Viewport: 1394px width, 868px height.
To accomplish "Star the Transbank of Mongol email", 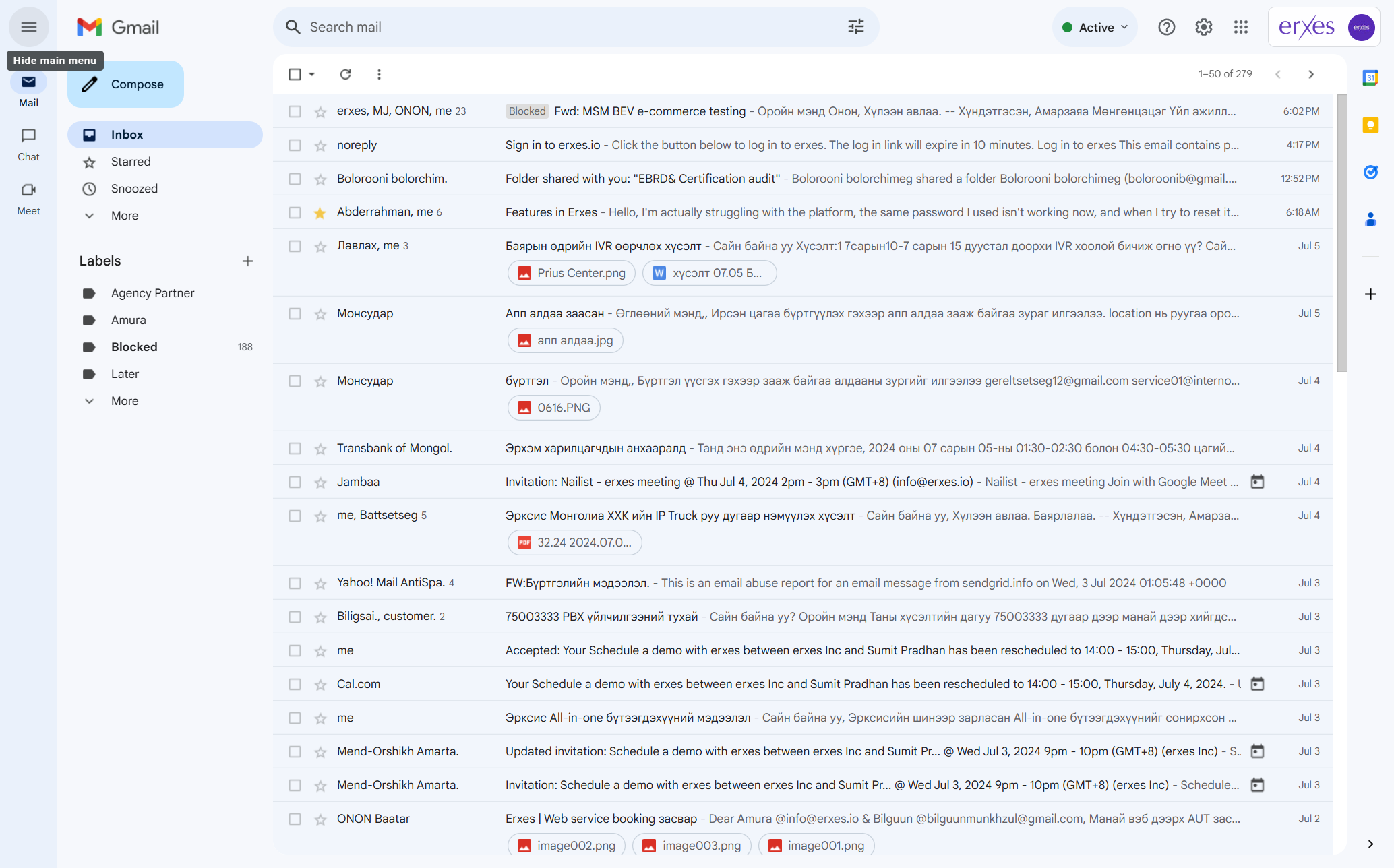I will click(x=320, y=448).
